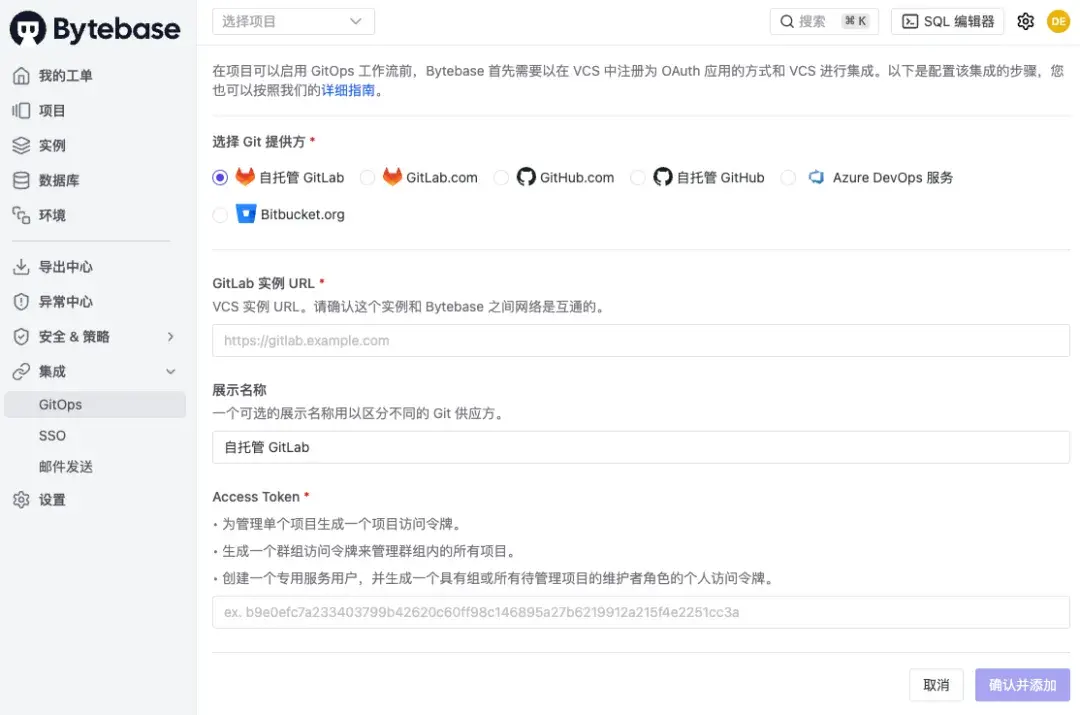Click the link icon beside 集成
Viewport: 1080px width, 715px height.
tap(21, 372)
